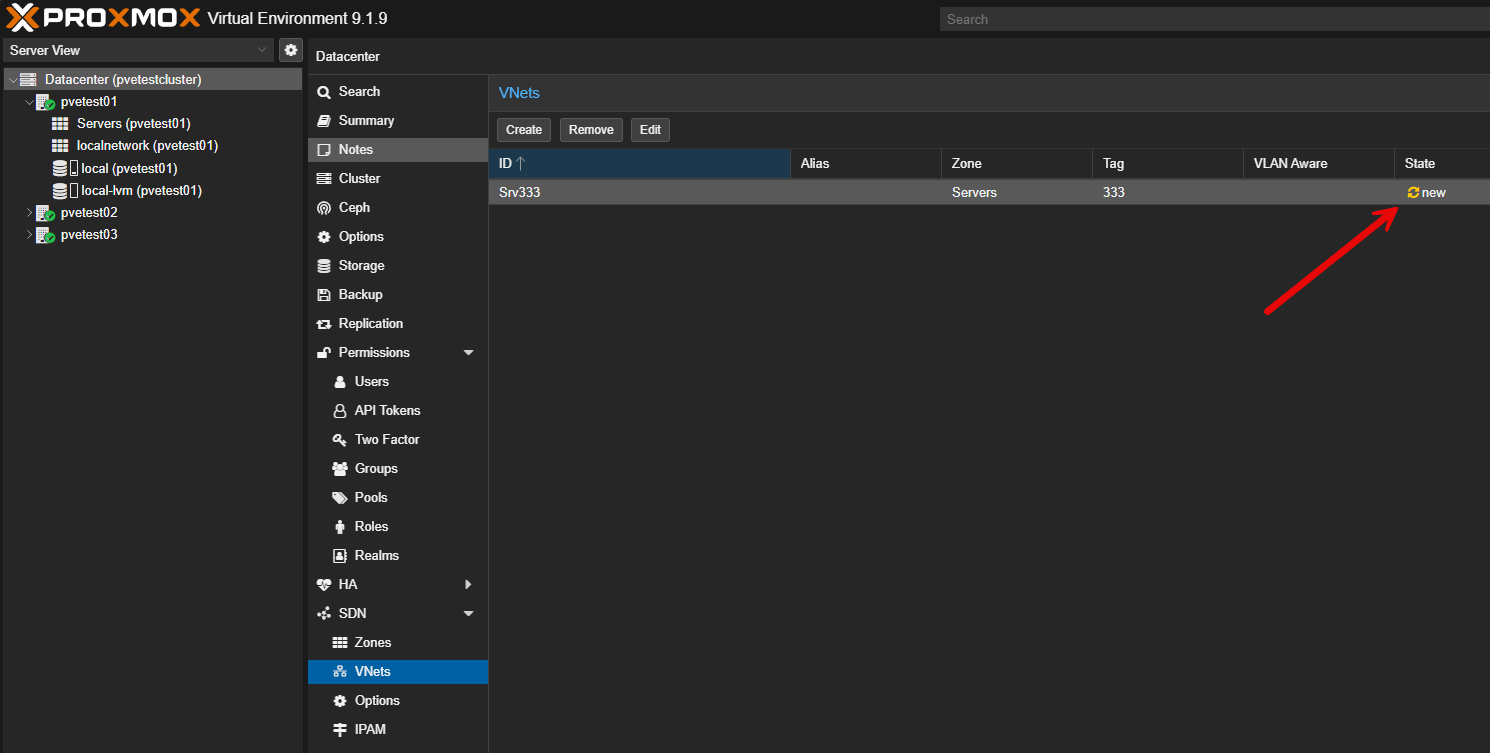Click the pvetest03 node icon

pyautogui.click(x=45, y=235)
